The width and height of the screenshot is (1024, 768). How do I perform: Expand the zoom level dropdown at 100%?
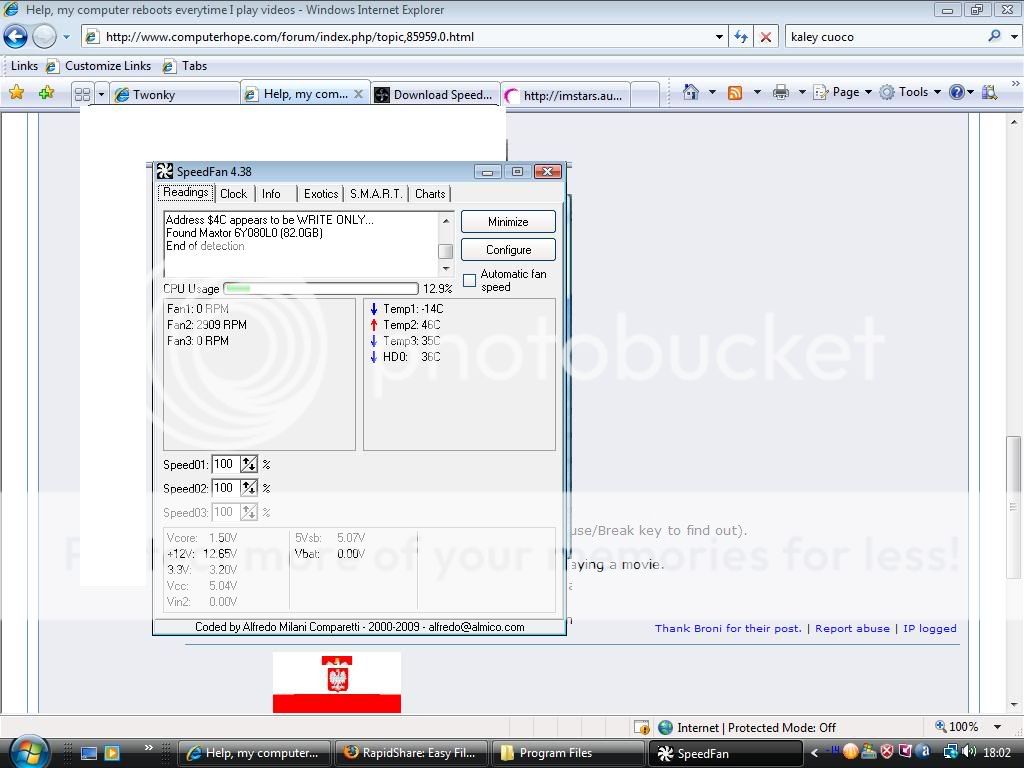(x=997, y=727)
